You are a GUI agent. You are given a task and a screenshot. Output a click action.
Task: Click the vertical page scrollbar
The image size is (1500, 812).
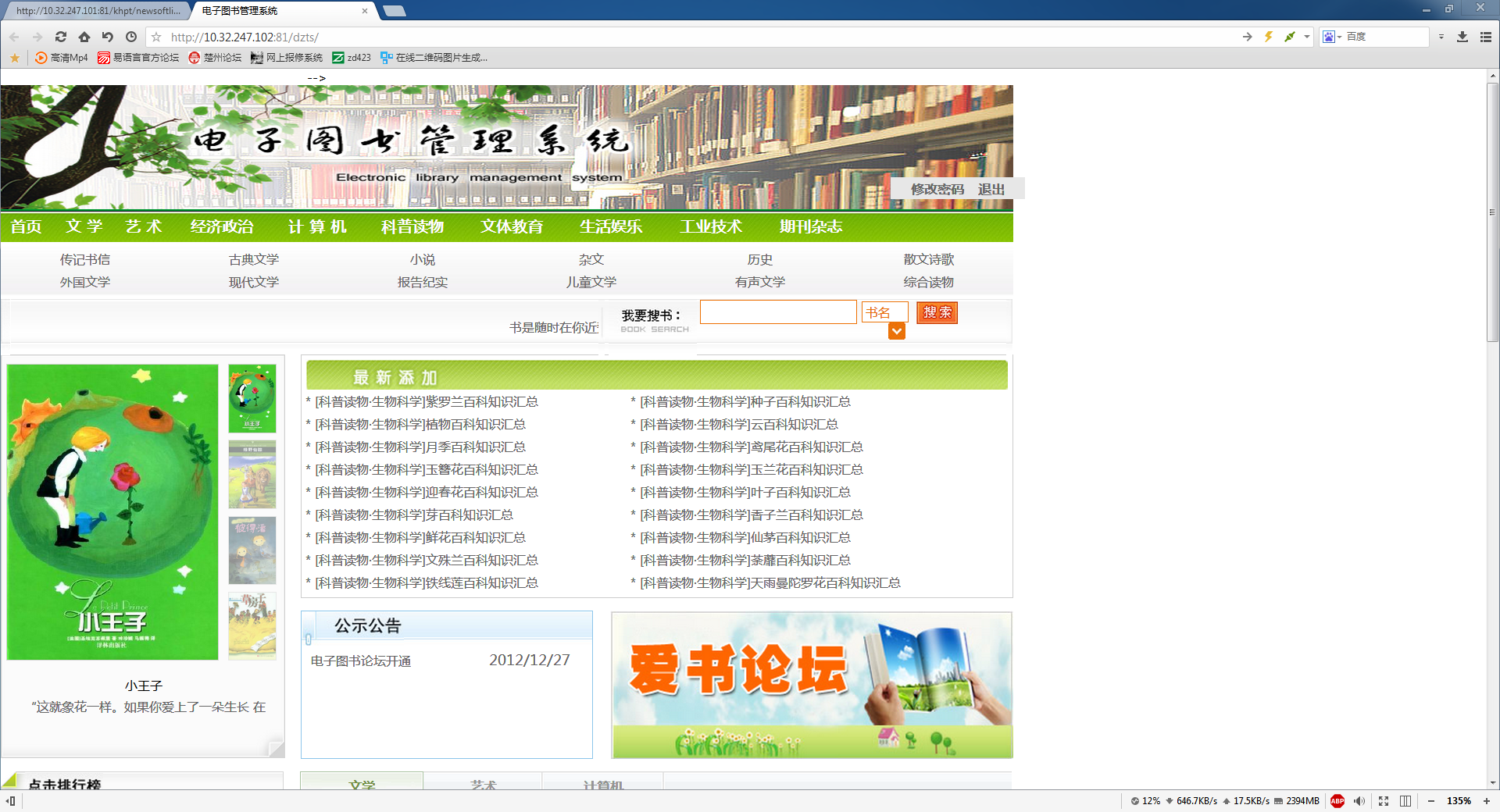[x=1493, y=212]
